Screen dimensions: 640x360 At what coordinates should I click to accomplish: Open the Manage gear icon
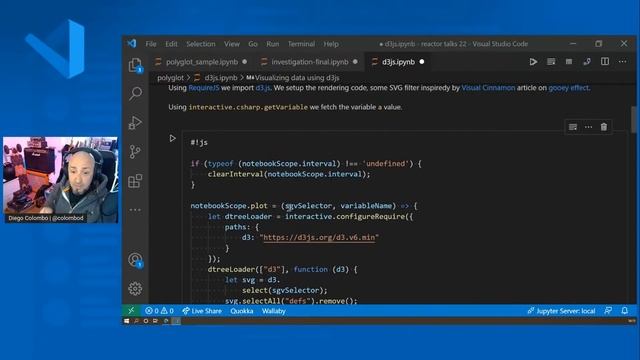coord(135,289)
